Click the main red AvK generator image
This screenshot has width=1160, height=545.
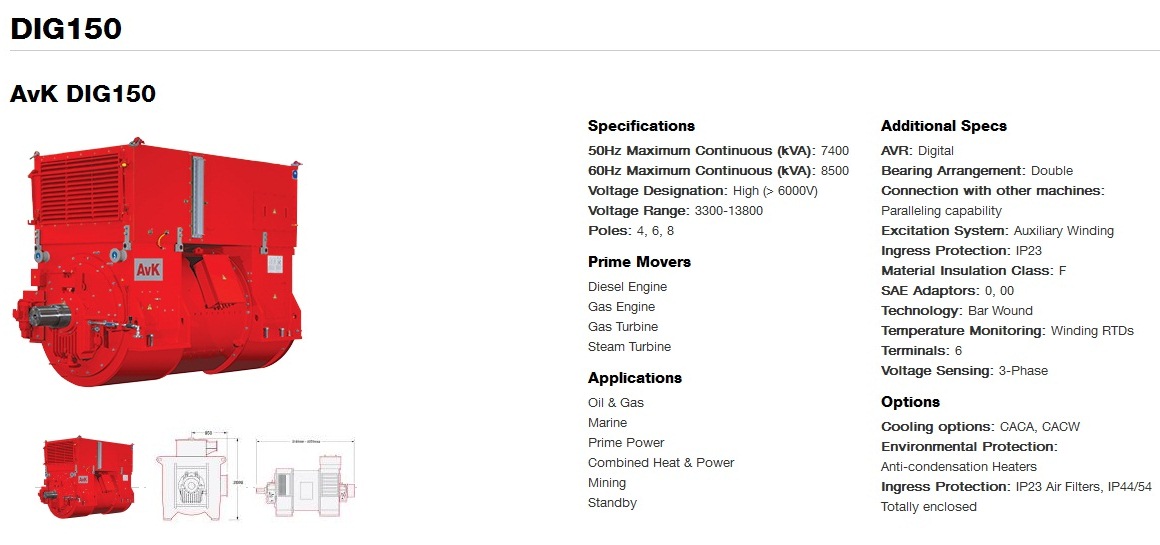coord(158,261)
